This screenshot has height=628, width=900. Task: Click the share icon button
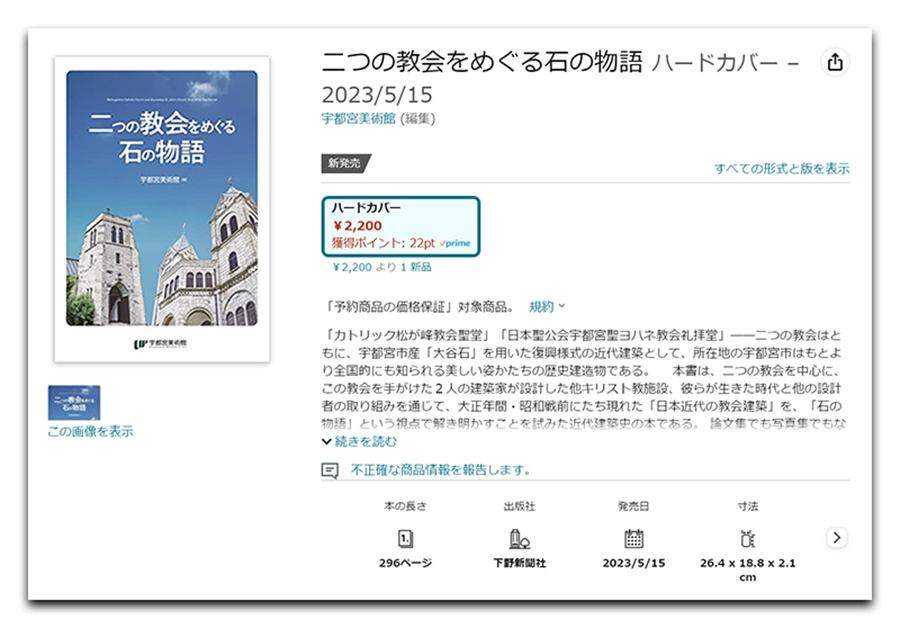[835, 62]
